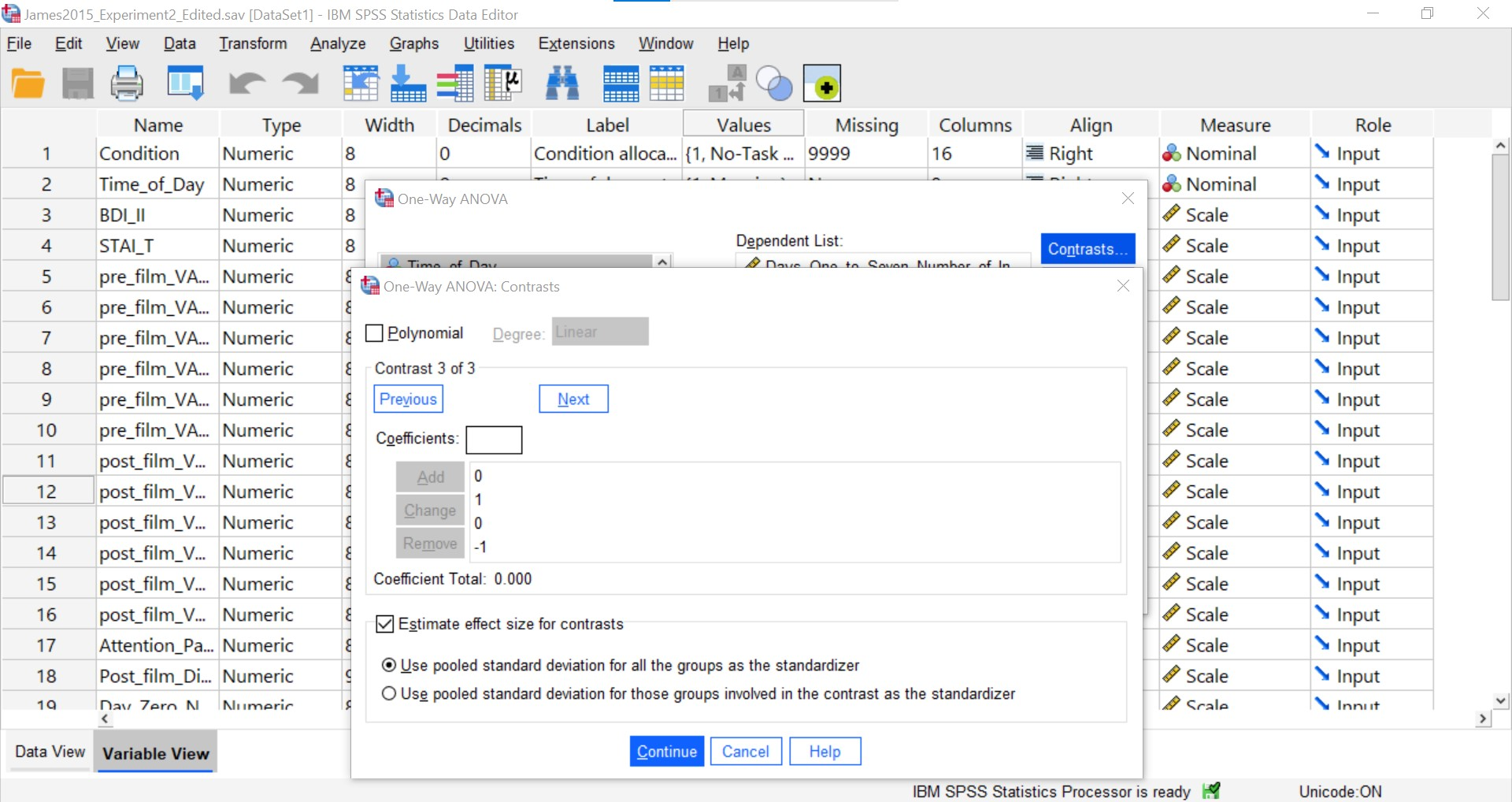Select the Condition variable name cell
Screen dimensions: 1512x802
pos(157,154)
